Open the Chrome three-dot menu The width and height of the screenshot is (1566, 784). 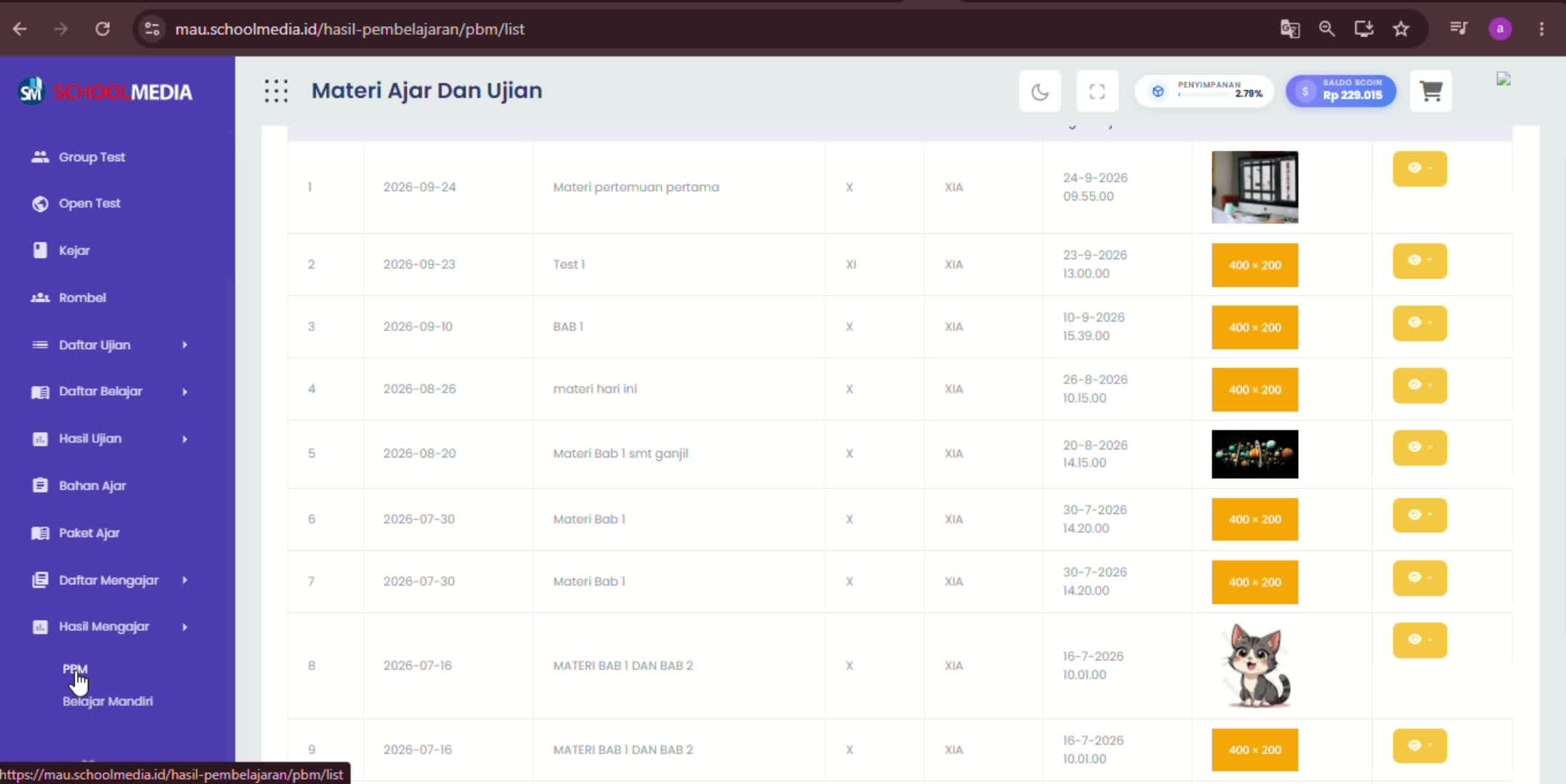[1541, 29]
